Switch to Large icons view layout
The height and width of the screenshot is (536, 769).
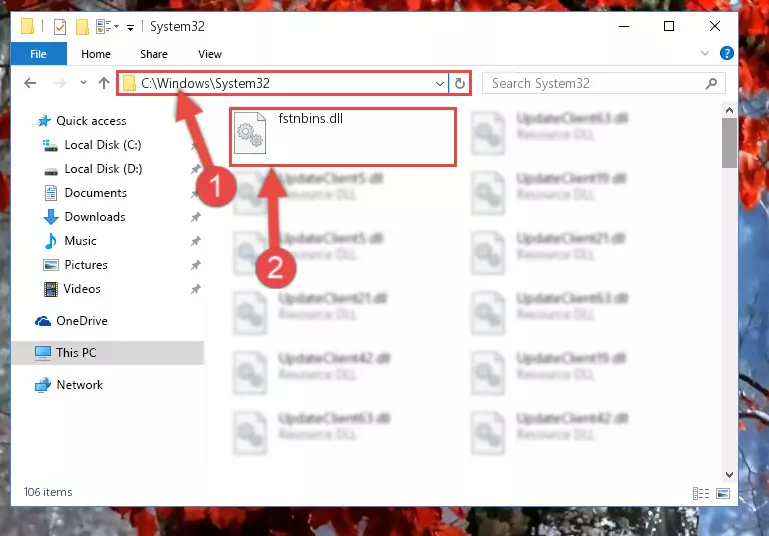[723, 493]
